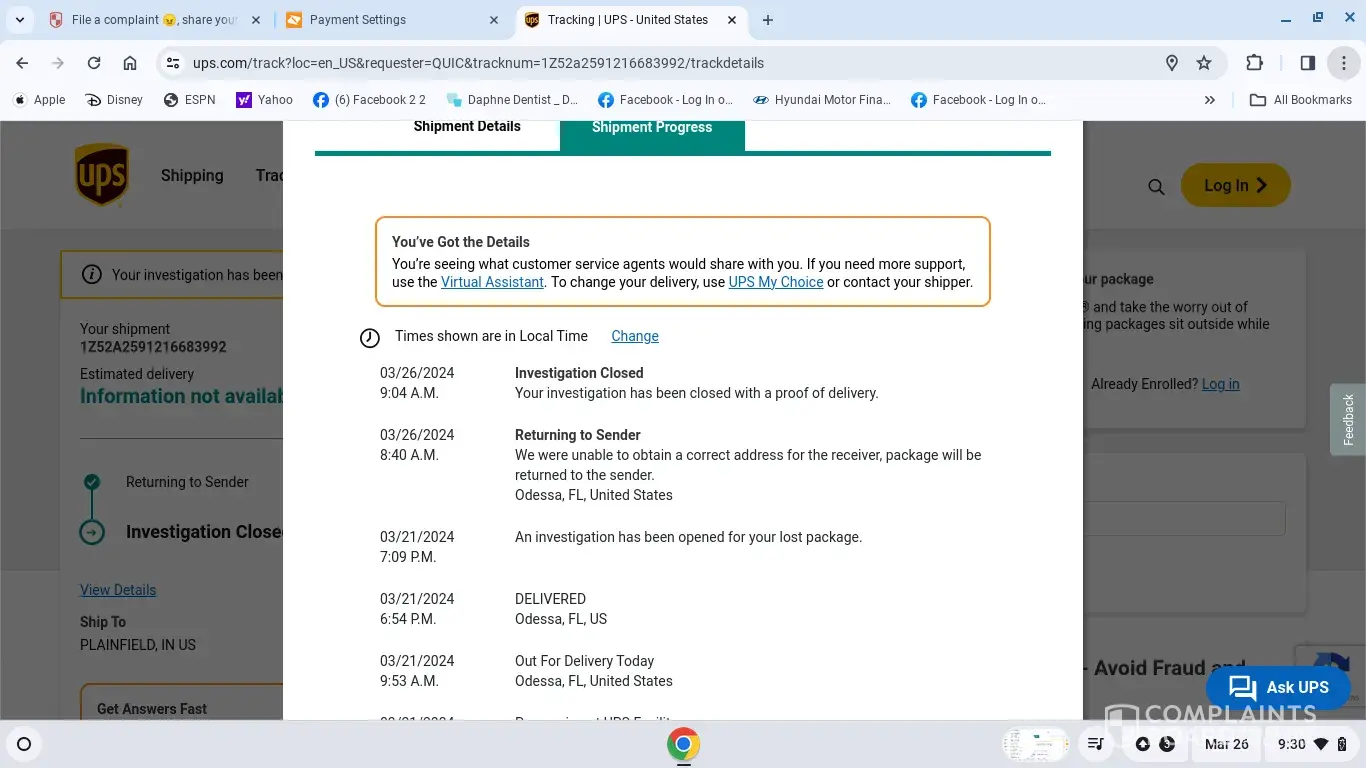The image size is (1366, 768).
Task: Open the system status area showing 9:30
Action: tap(1310, 744)
